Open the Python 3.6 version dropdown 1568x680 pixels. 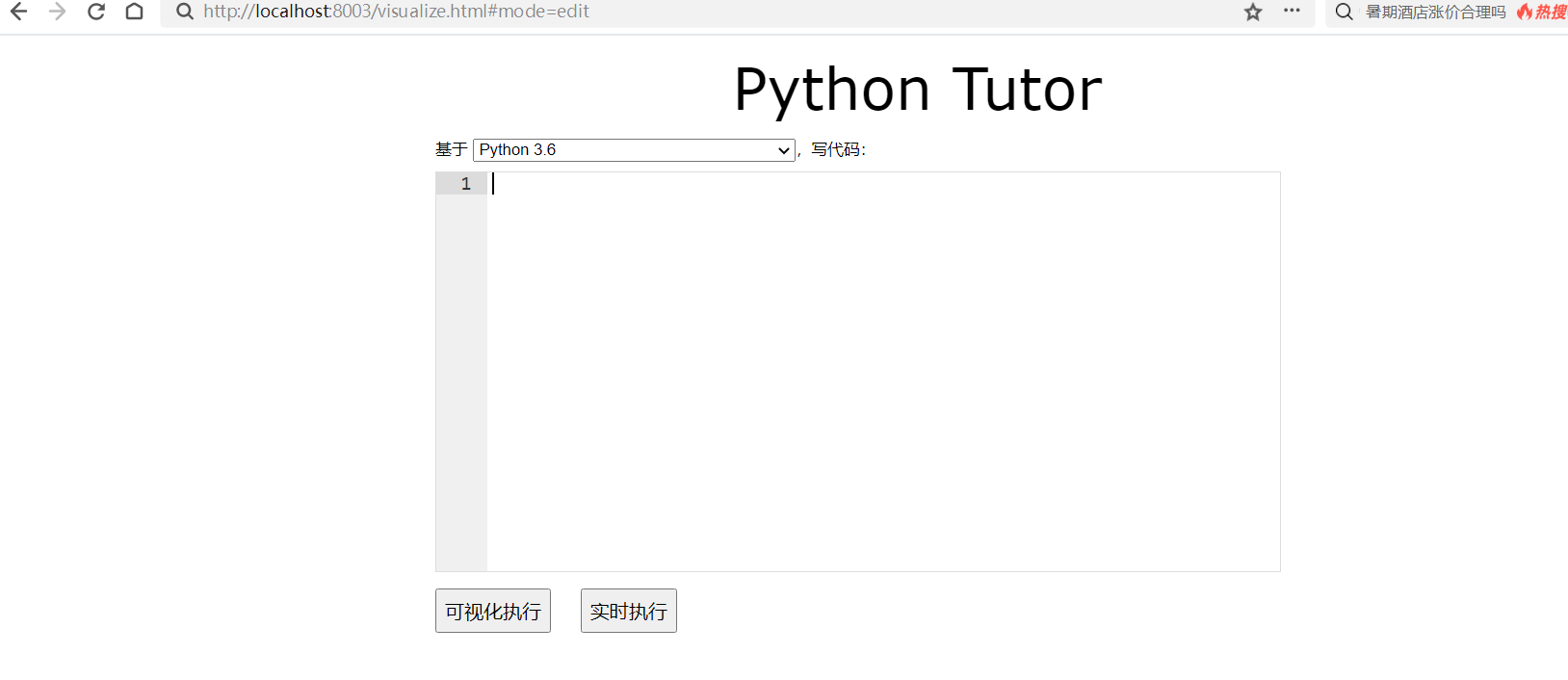pos(634,150)
